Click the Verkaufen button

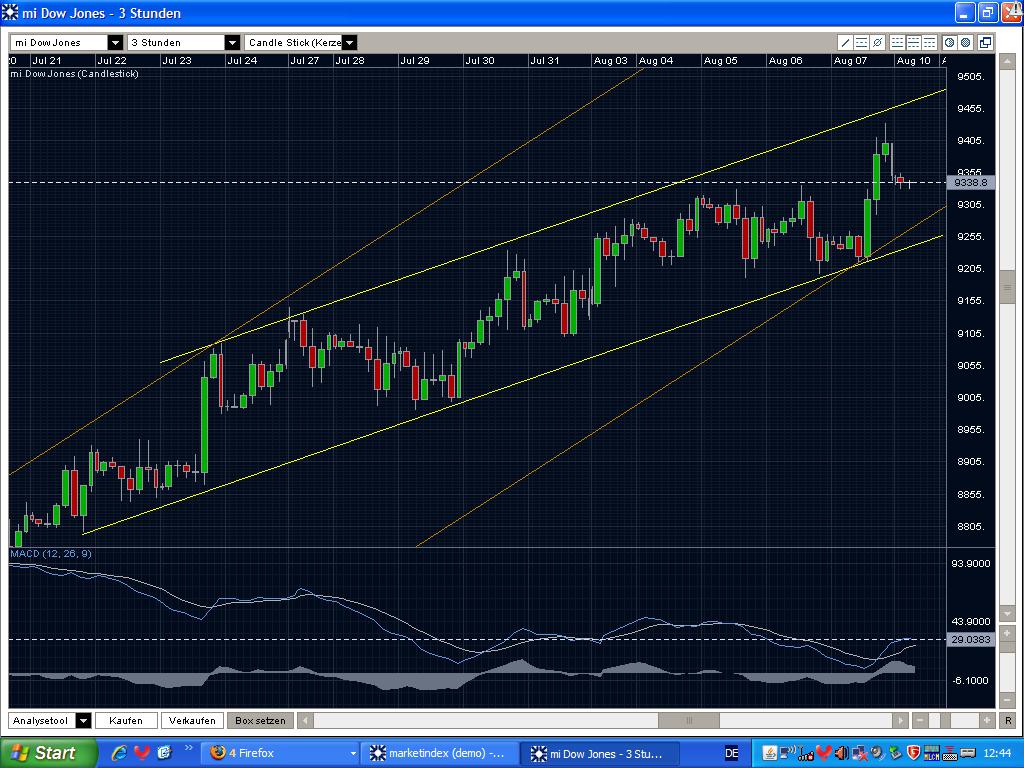(192, 720)
